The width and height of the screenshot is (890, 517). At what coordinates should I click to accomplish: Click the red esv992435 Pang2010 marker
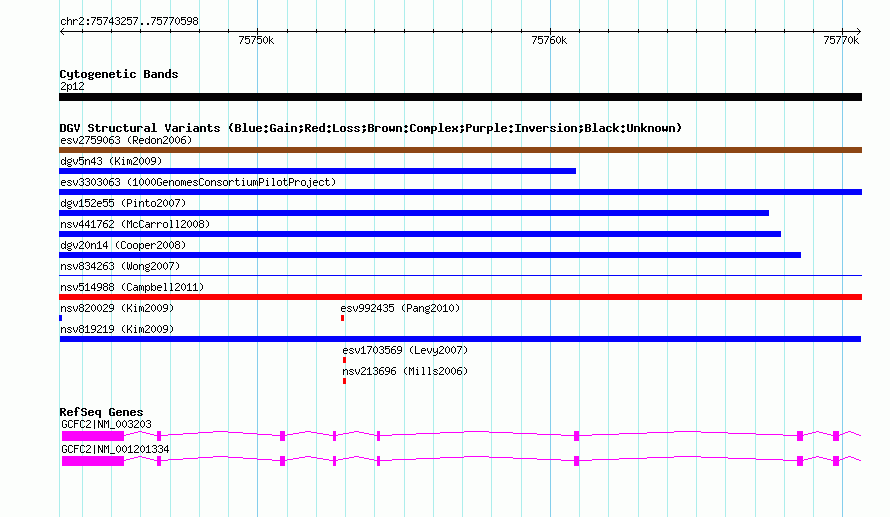point(342,318)
